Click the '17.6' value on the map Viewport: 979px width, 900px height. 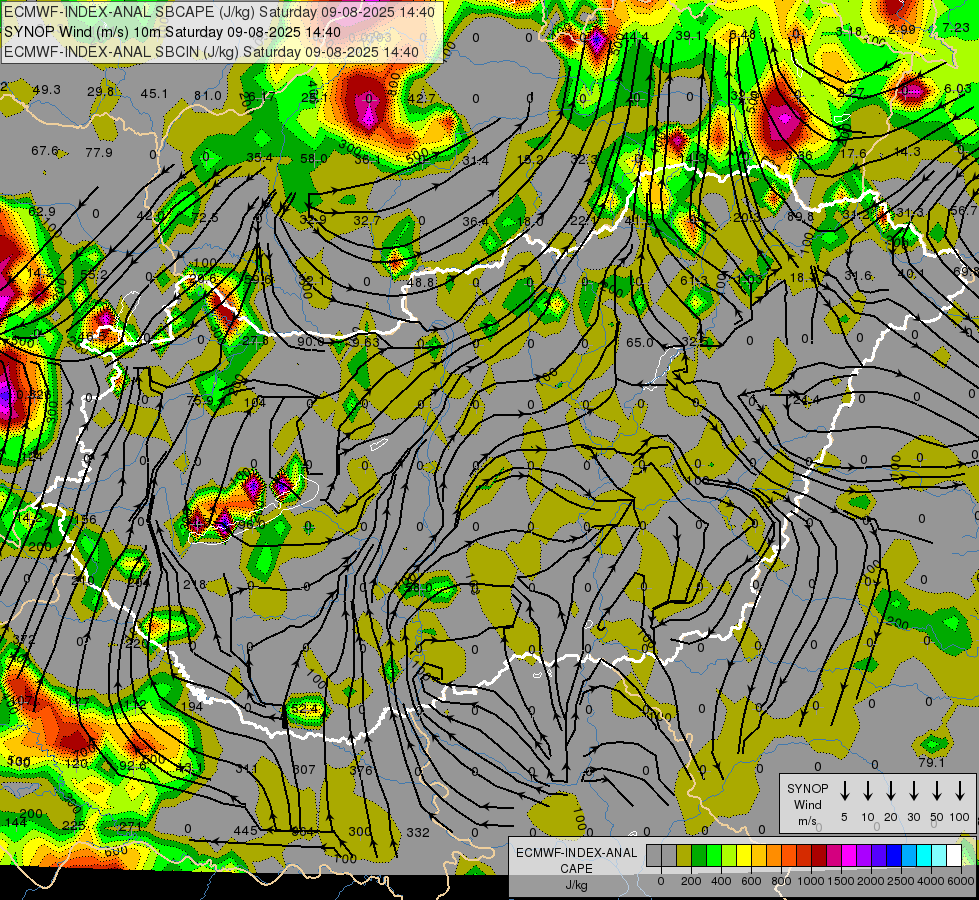[854, 153]
